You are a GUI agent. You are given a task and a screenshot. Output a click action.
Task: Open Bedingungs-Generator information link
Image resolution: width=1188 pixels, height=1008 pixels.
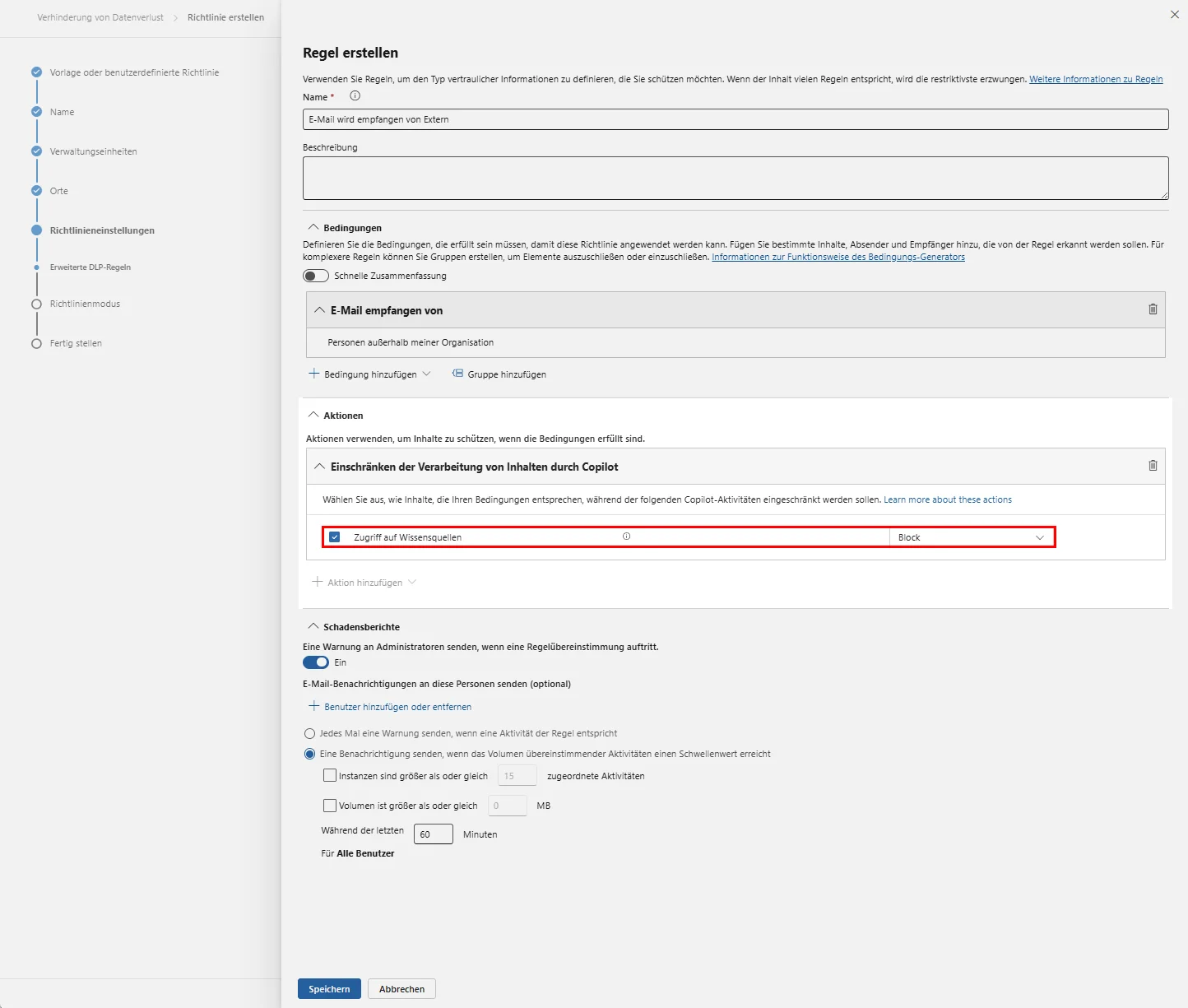click(838, 257)
